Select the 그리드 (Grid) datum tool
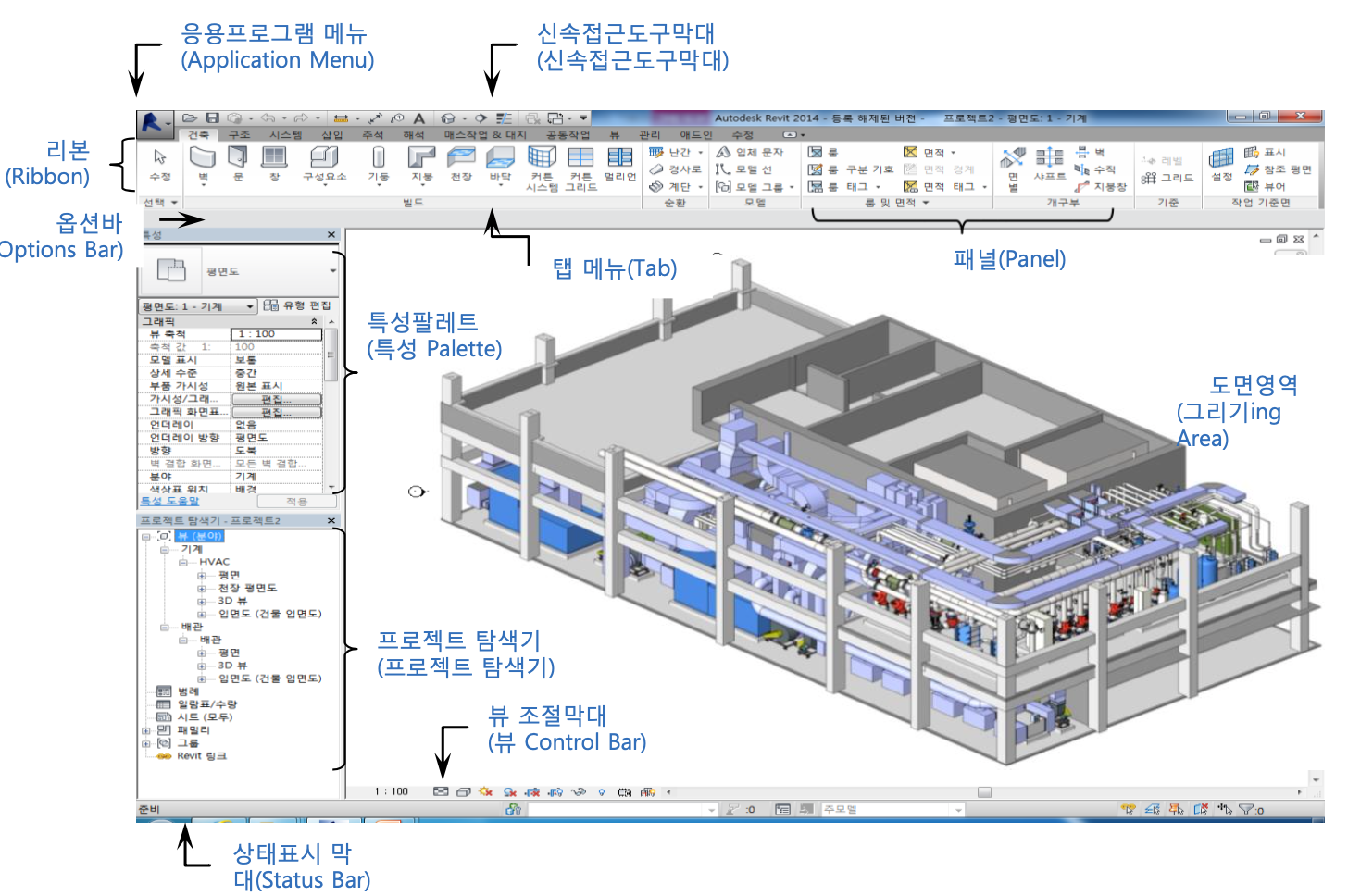The height and width of the screenshot is (896, 1348). tap(1167, 178)
